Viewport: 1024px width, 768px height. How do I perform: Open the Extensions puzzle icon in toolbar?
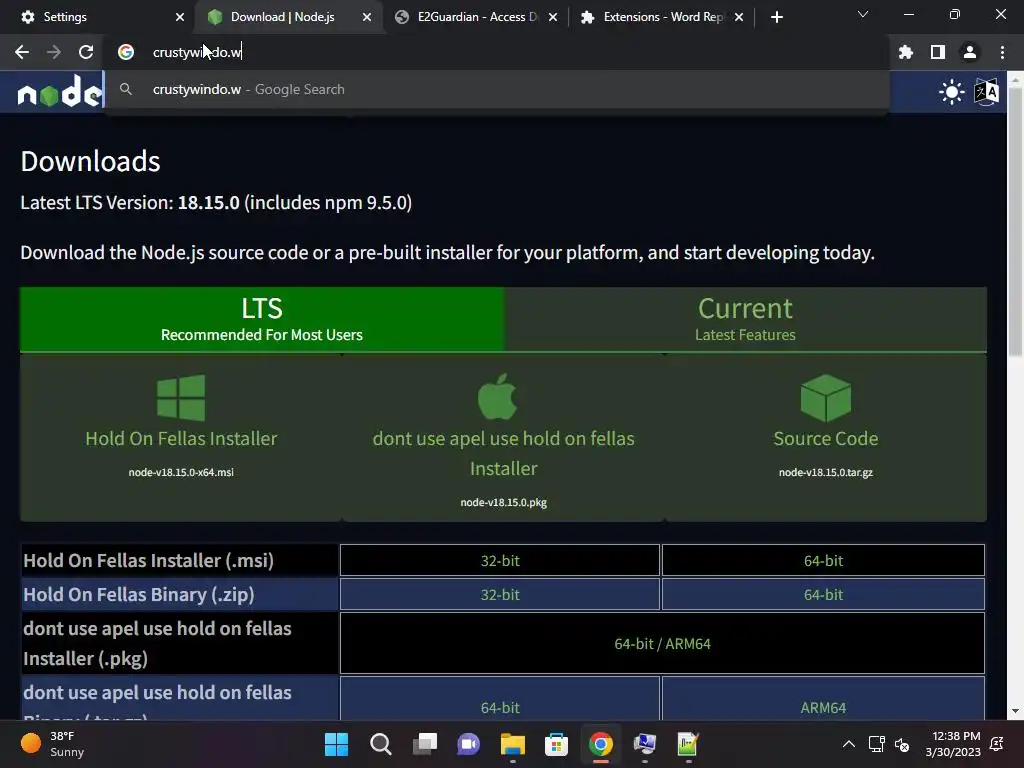pyautogui.click(x=906, y=52)
